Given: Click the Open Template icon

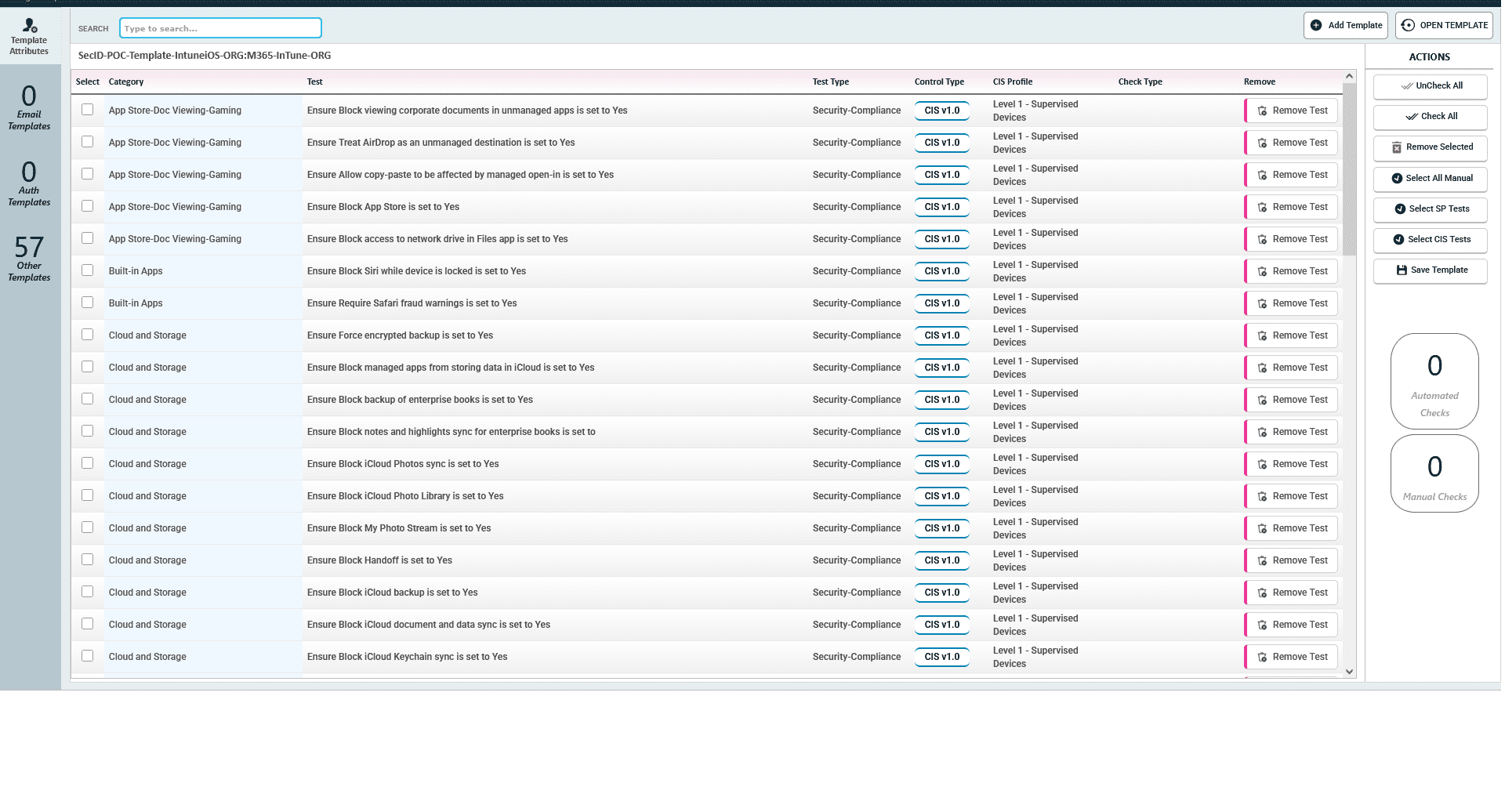Looking at the screenshot, I should (x=1408, y=25).
